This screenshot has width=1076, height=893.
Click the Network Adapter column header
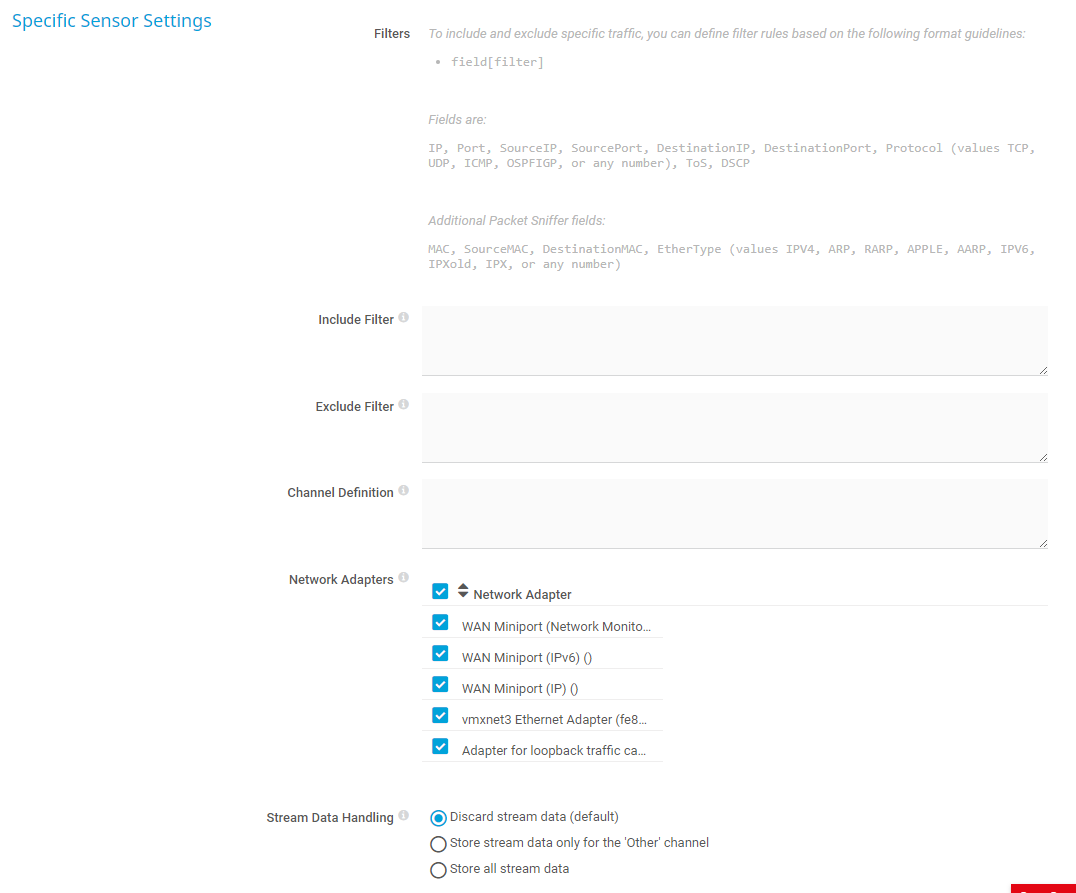522,595
